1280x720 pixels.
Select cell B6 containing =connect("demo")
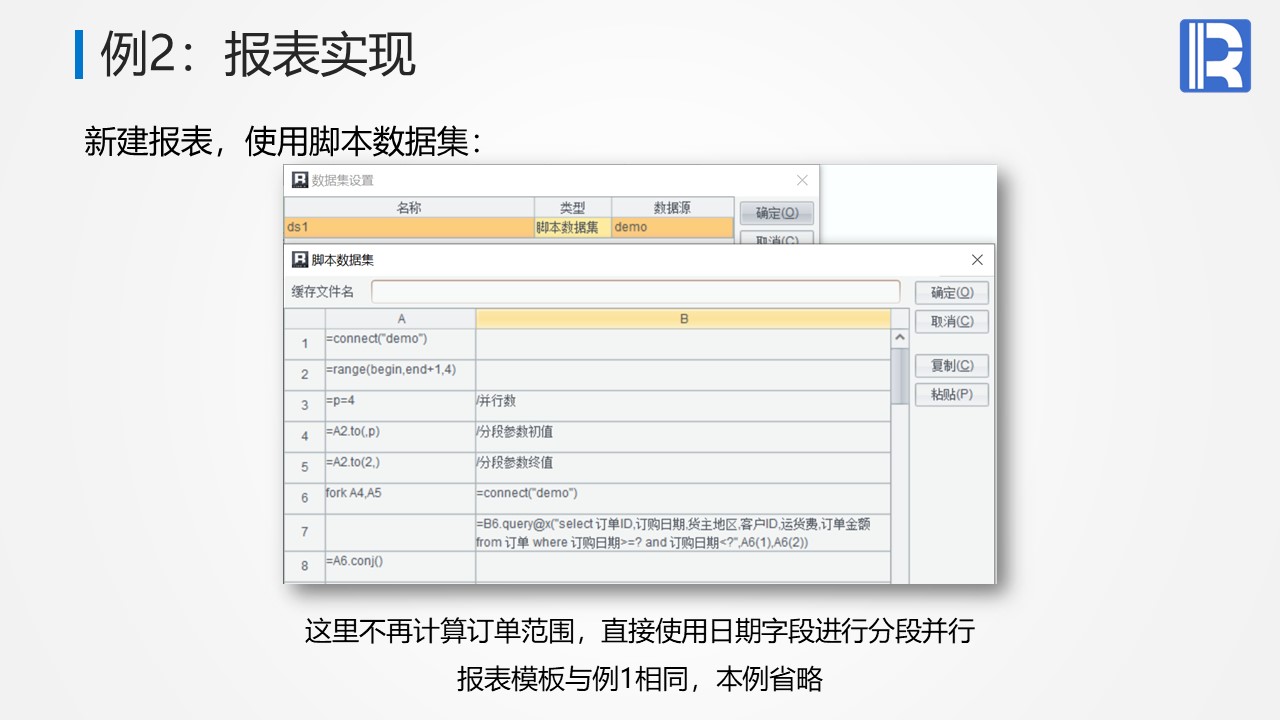pos(683,499)
